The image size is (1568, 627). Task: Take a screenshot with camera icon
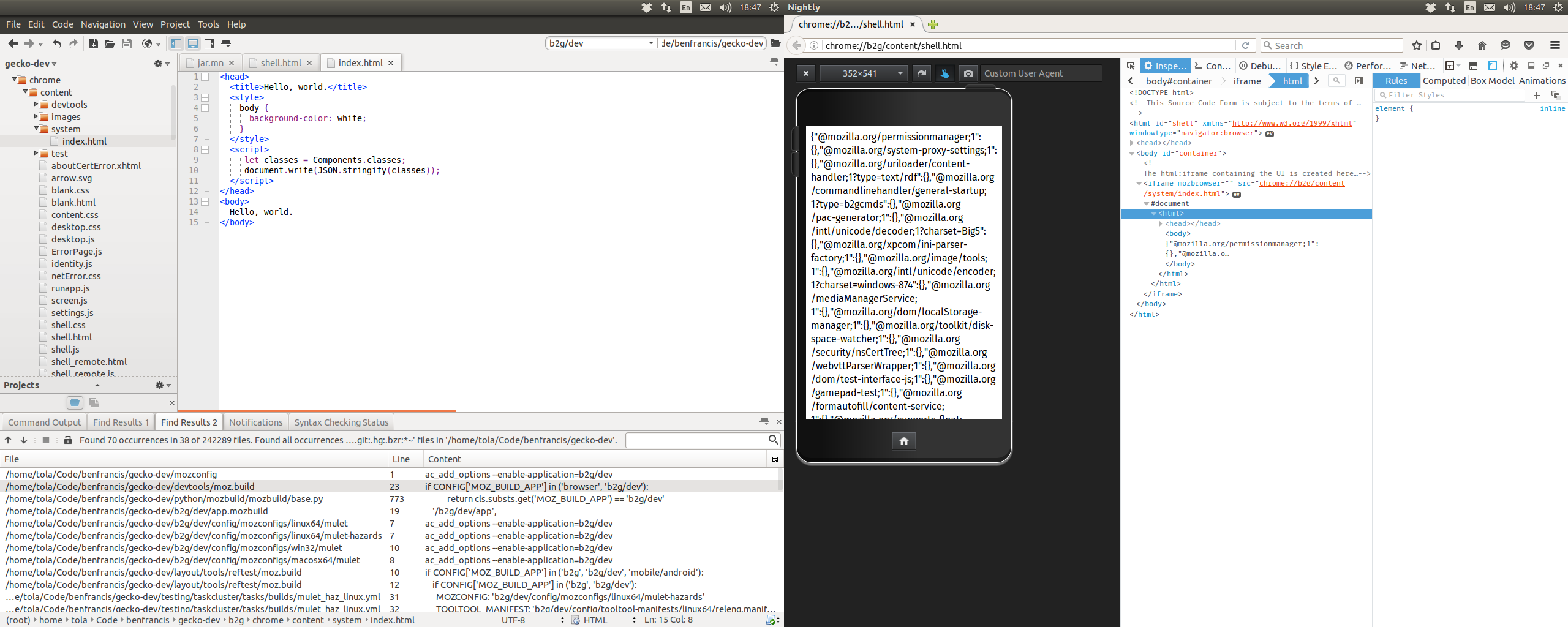(x=968, y=73)
